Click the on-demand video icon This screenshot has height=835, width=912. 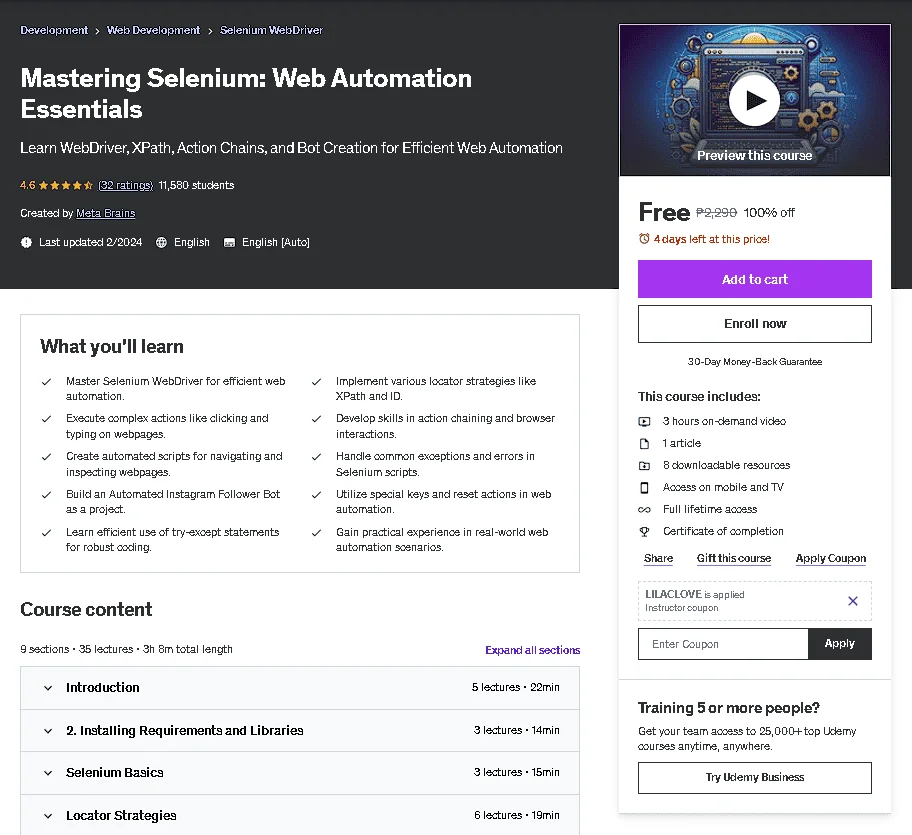coord(644,422)
